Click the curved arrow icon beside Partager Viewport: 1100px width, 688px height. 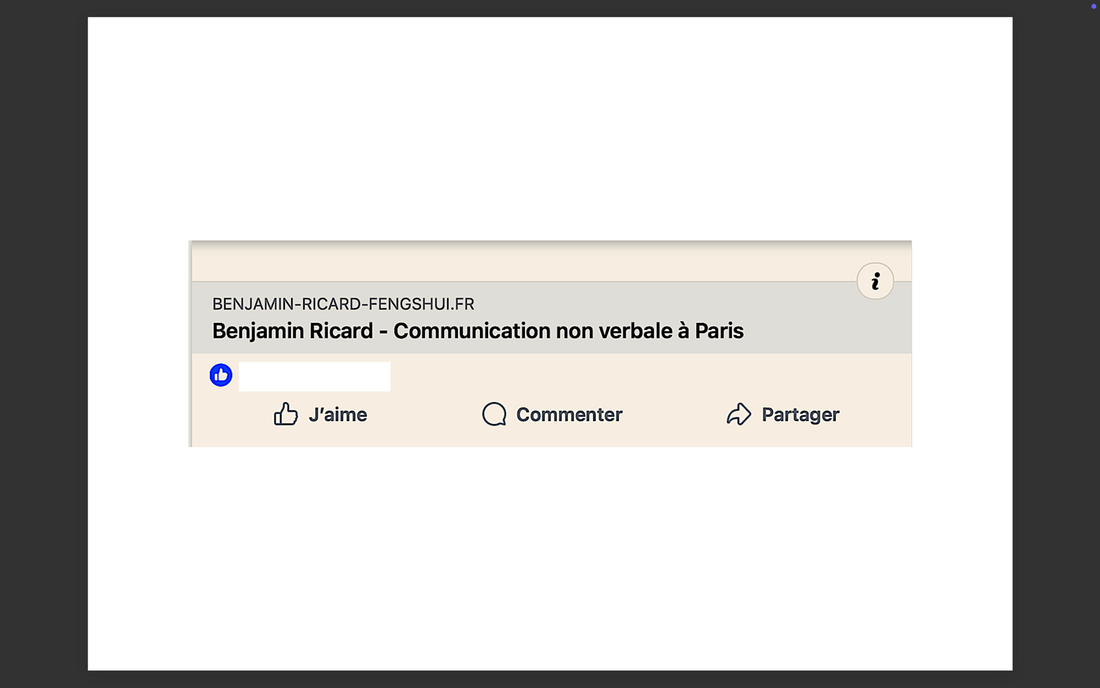click(x=738, y=415)
